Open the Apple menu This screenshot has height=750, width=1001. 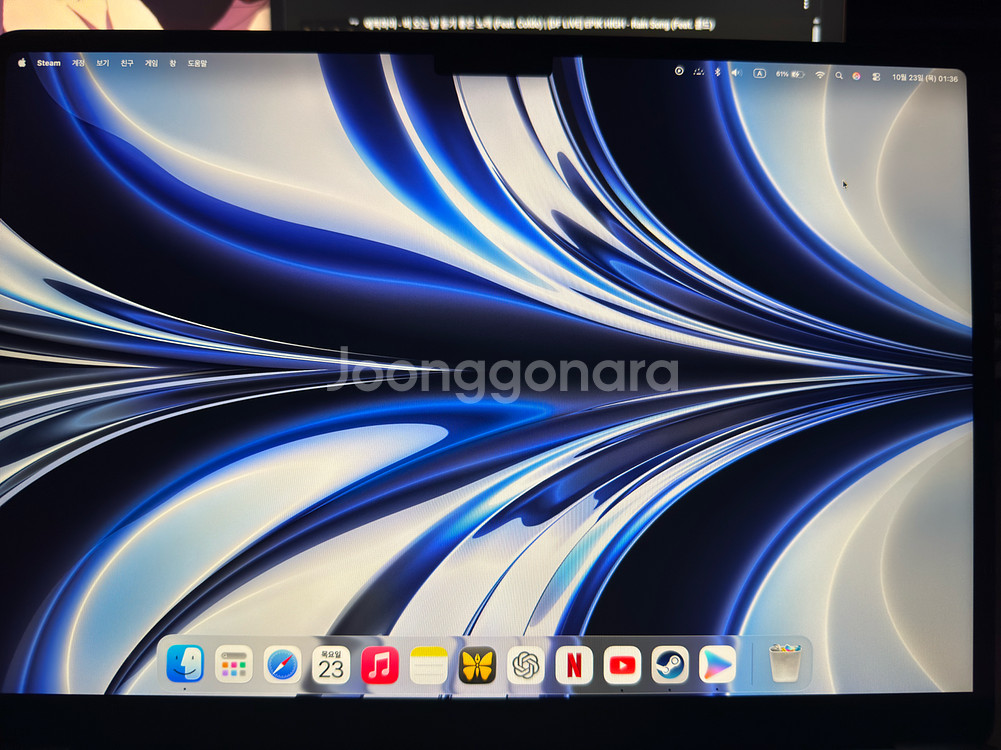[21, 63]
